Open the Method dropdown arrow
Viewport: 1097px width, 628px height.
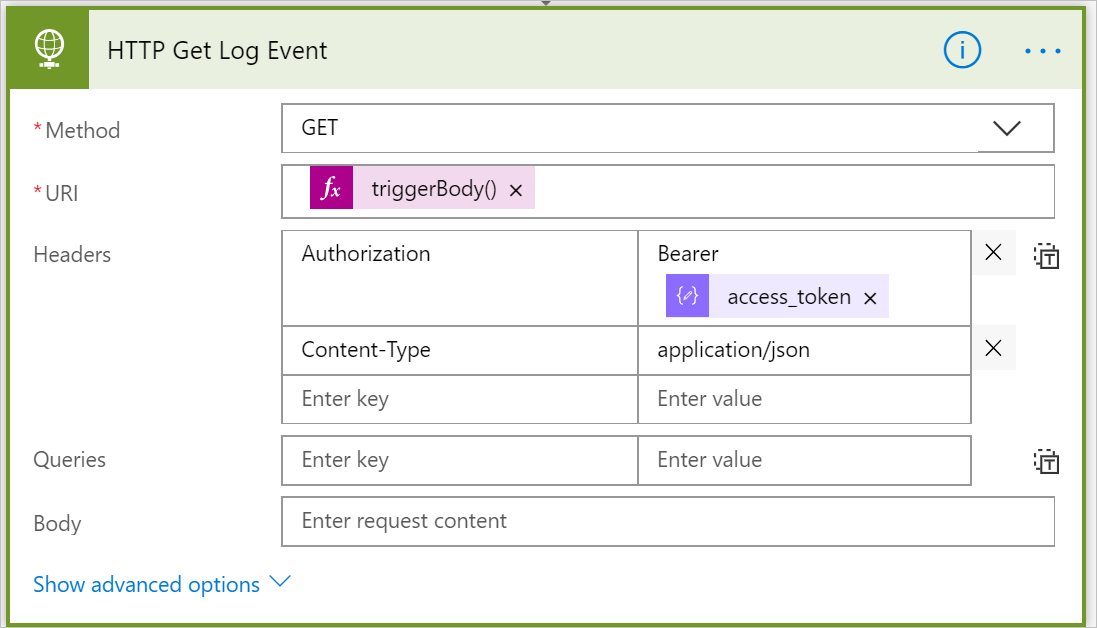1006,128
